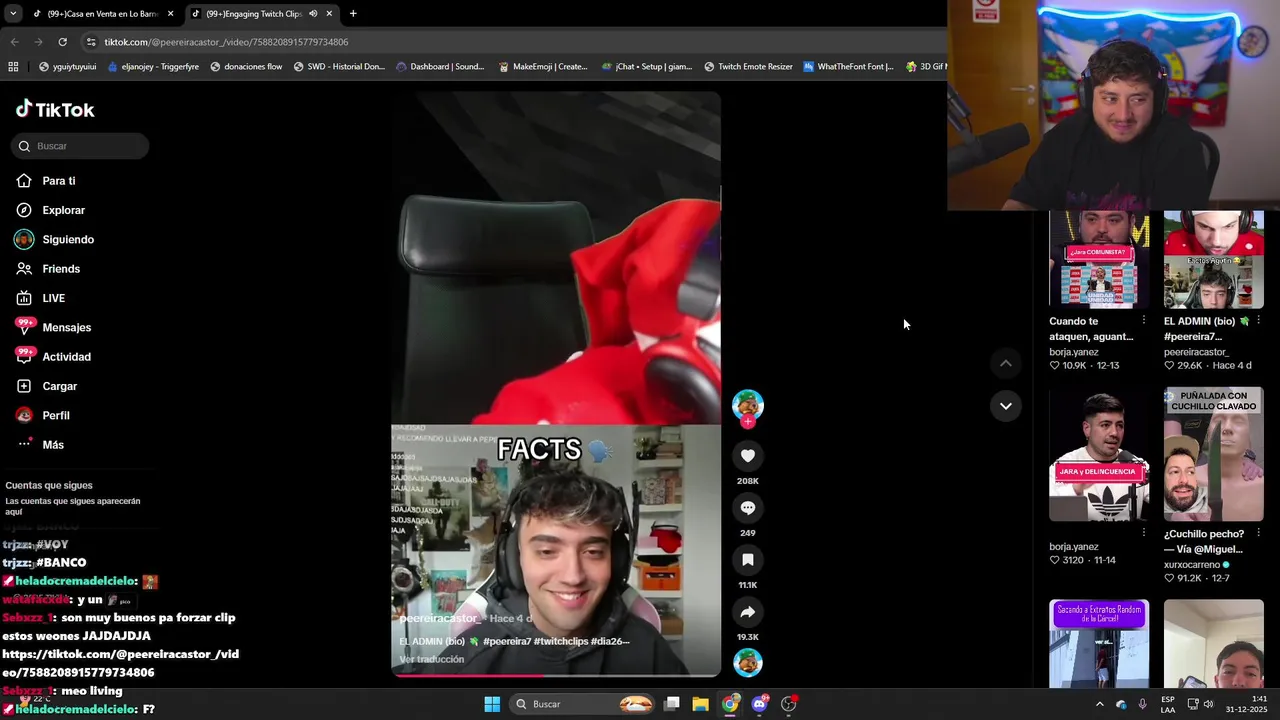Image resolution: width=1280 pixels, height=720 pixels.
Task: Open the borja.yanez 'Cuando te ataquen' thumbnail
Action: coord(1099,259)
